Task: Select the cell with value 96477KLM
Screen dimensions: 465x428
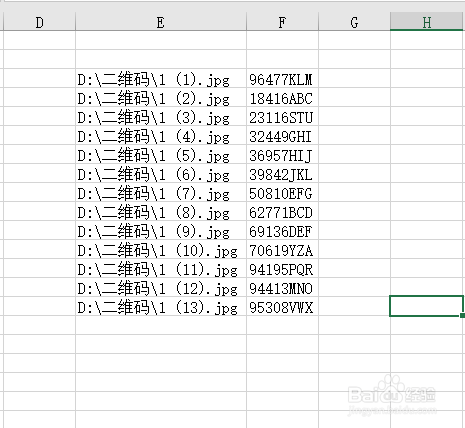Action: (x=282, y=78)
